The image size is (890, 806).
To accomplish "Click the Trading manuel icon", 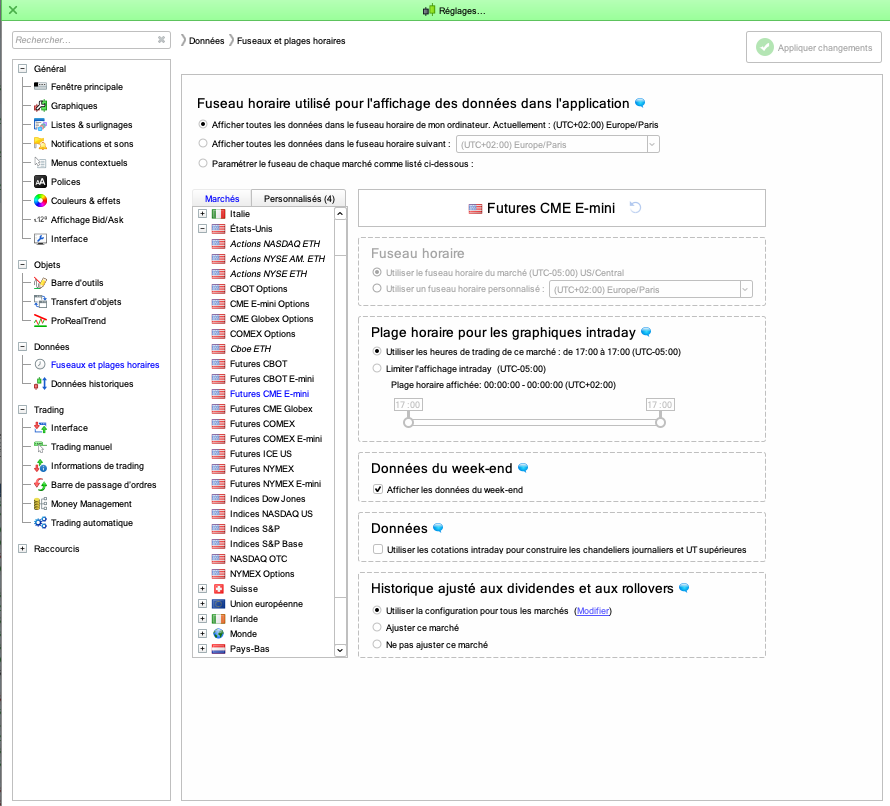I will (40, 447).
